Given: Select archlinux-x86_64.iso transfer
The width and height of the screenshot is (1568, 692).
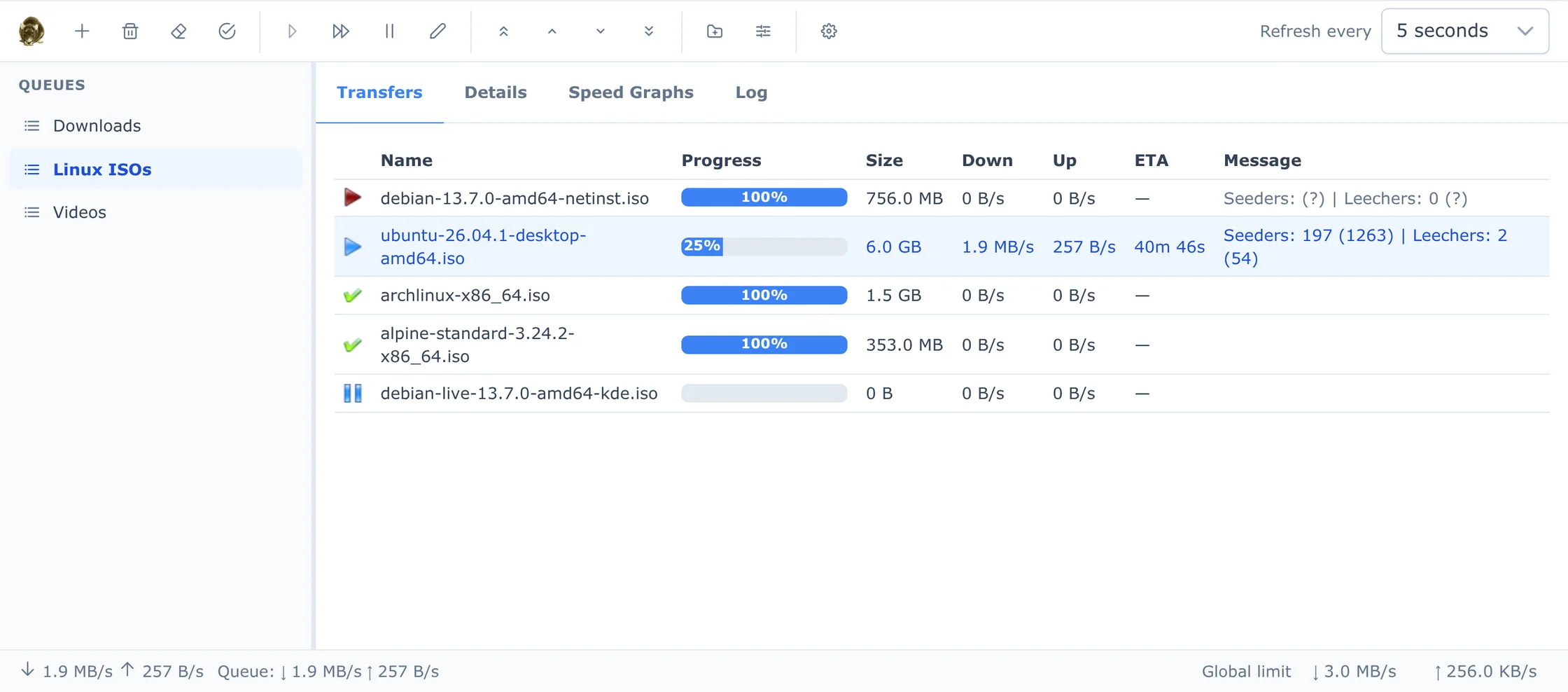Looking at the screenshot, I should click(x=941, y=296).
